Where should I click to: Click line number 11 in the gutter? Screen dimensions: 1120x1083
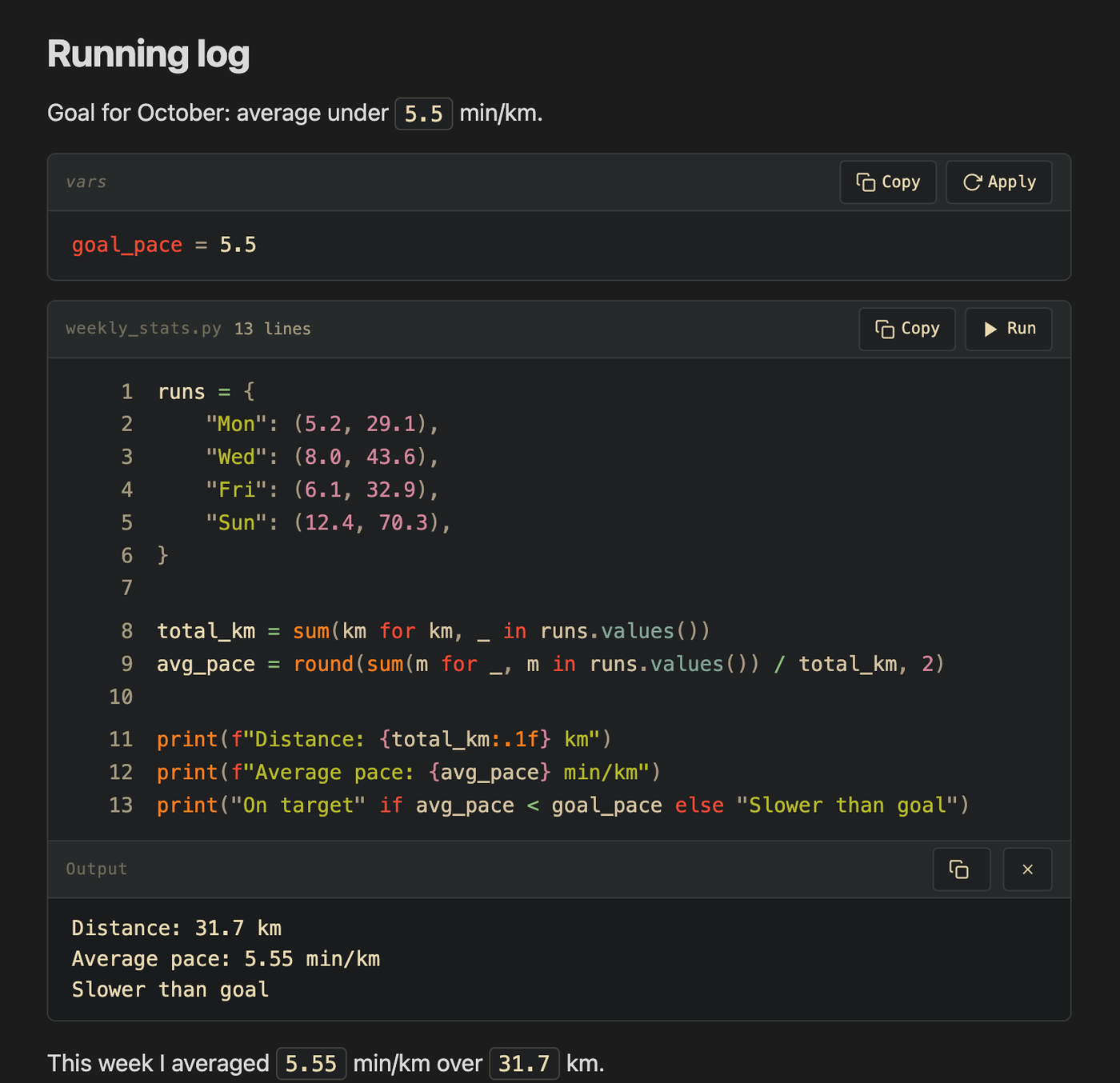tap(121, 739)
